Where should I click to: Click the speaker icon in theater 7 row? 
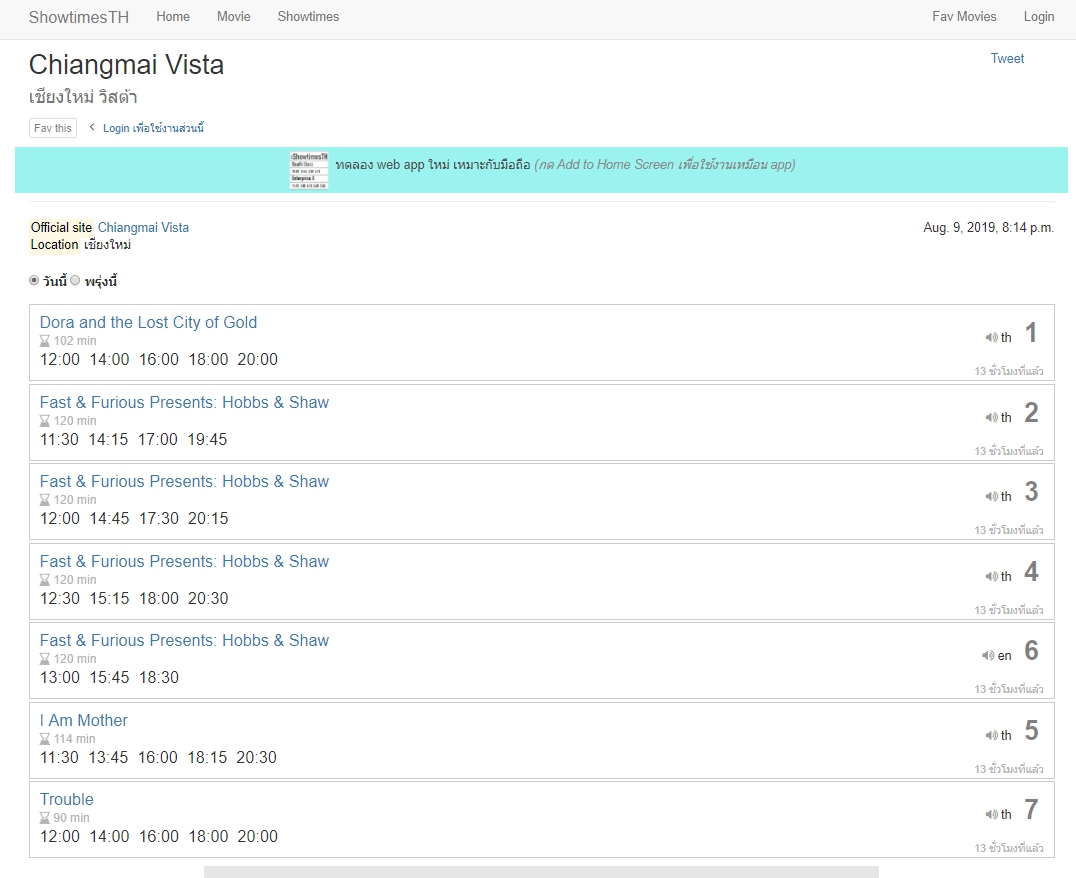pyautogui.click(x=992, y=814)
